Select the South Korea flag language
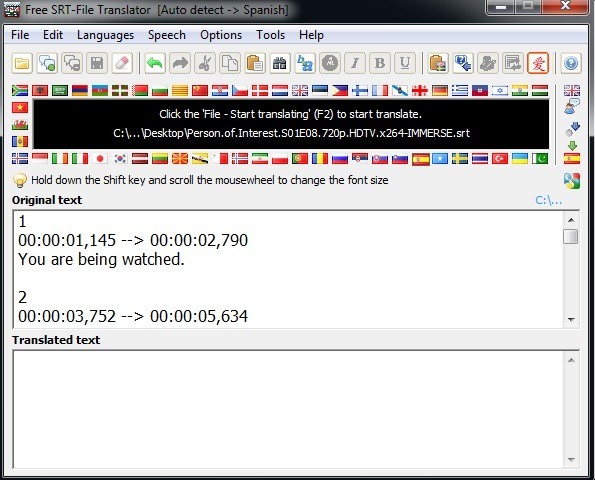595x480 pixels. 120,158
